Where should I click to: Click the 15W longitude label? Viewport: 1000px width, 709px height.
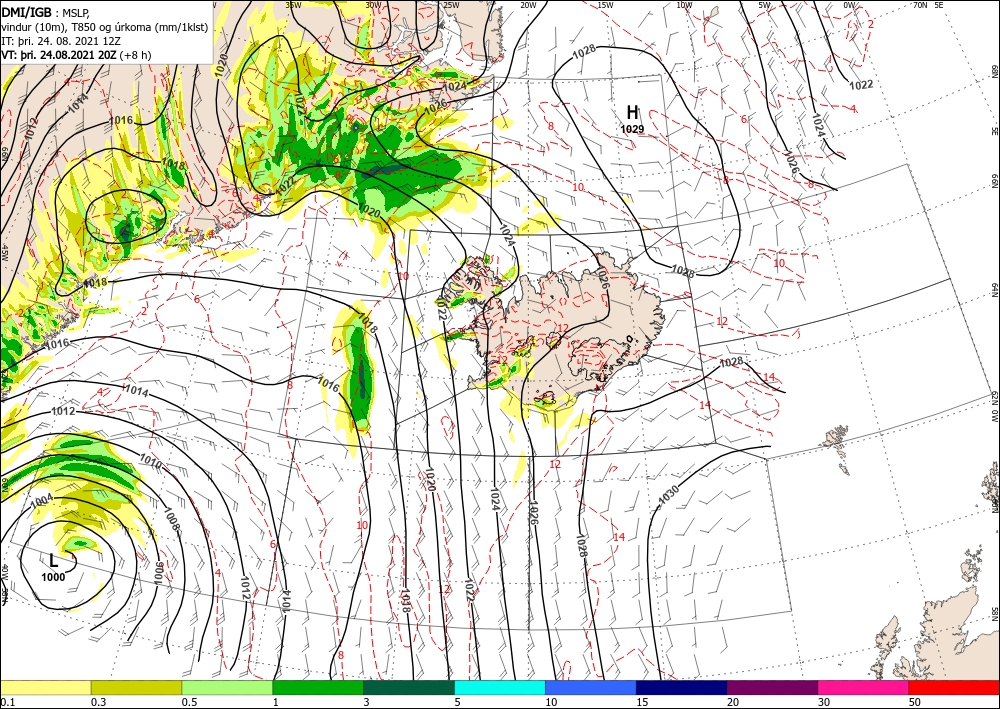605,5
